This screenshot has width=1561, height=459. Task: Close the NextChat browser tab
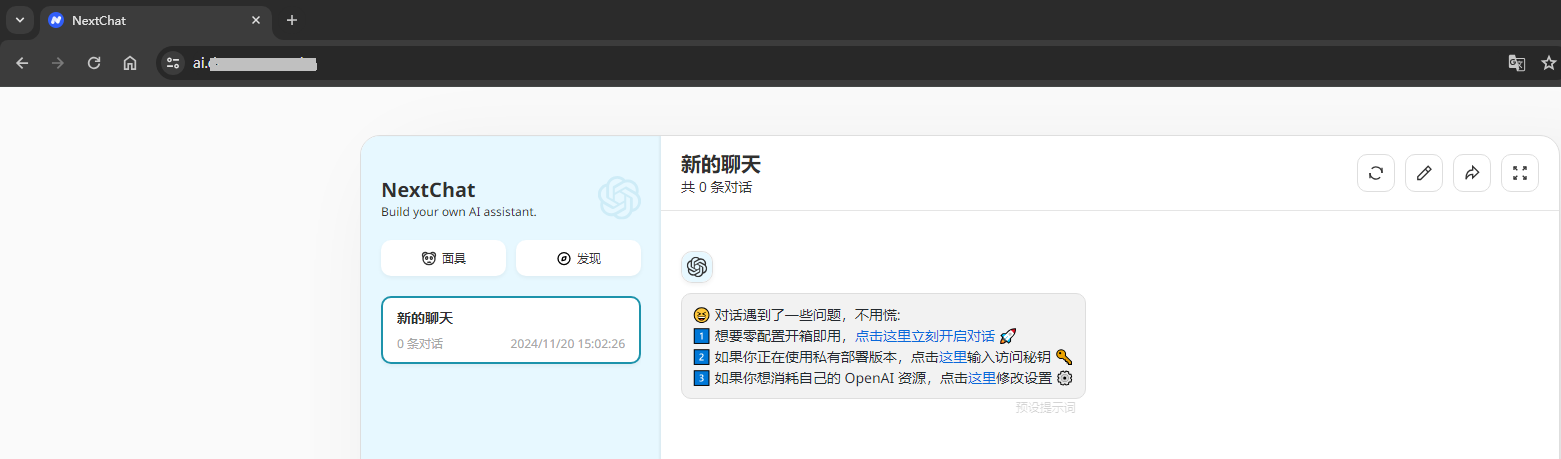coord(256,20)
